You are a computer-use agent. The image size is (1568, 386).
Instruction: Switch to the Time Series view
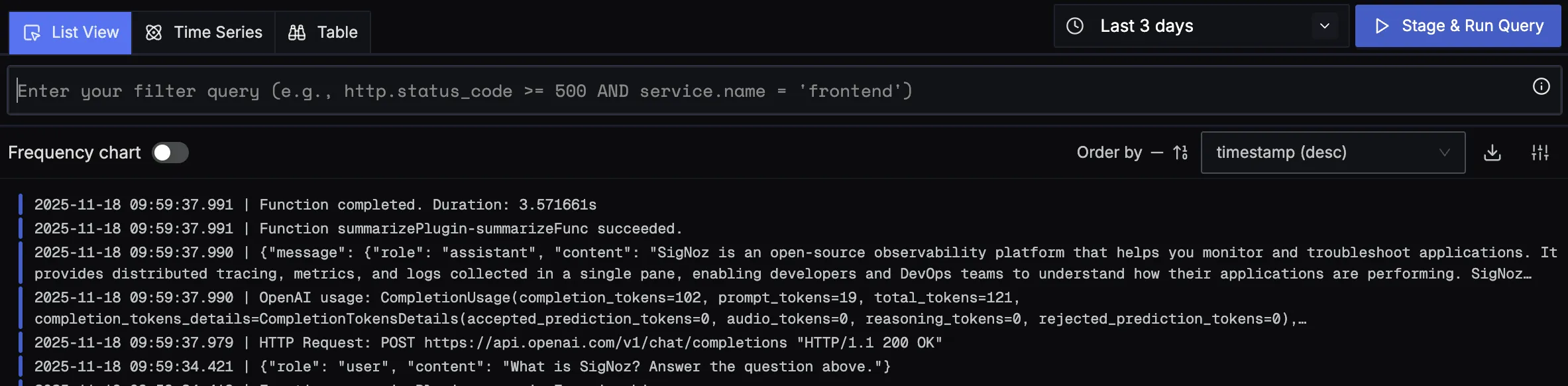coord(217,32)
